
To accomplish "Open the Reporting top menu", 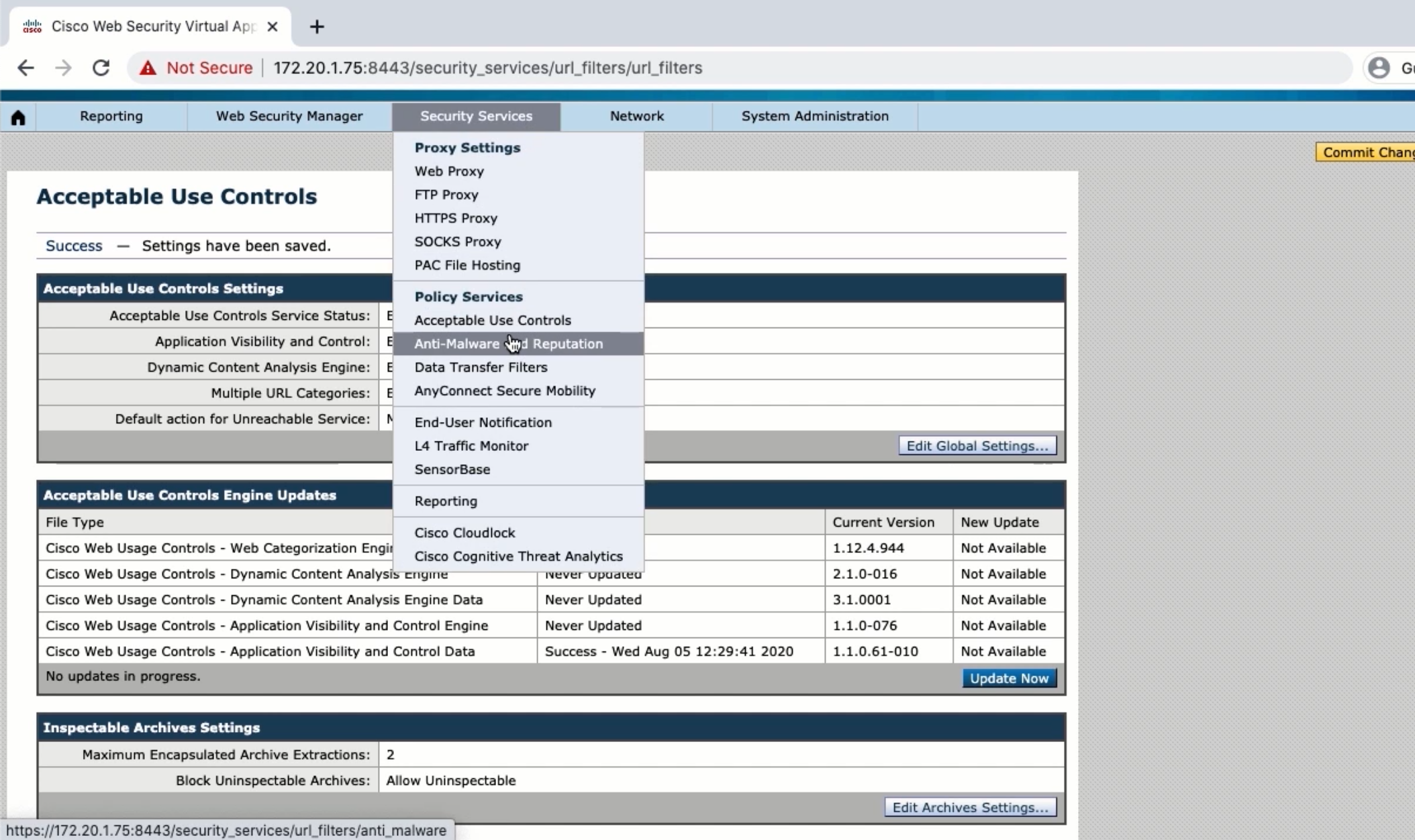I will [x=111, y=116].
